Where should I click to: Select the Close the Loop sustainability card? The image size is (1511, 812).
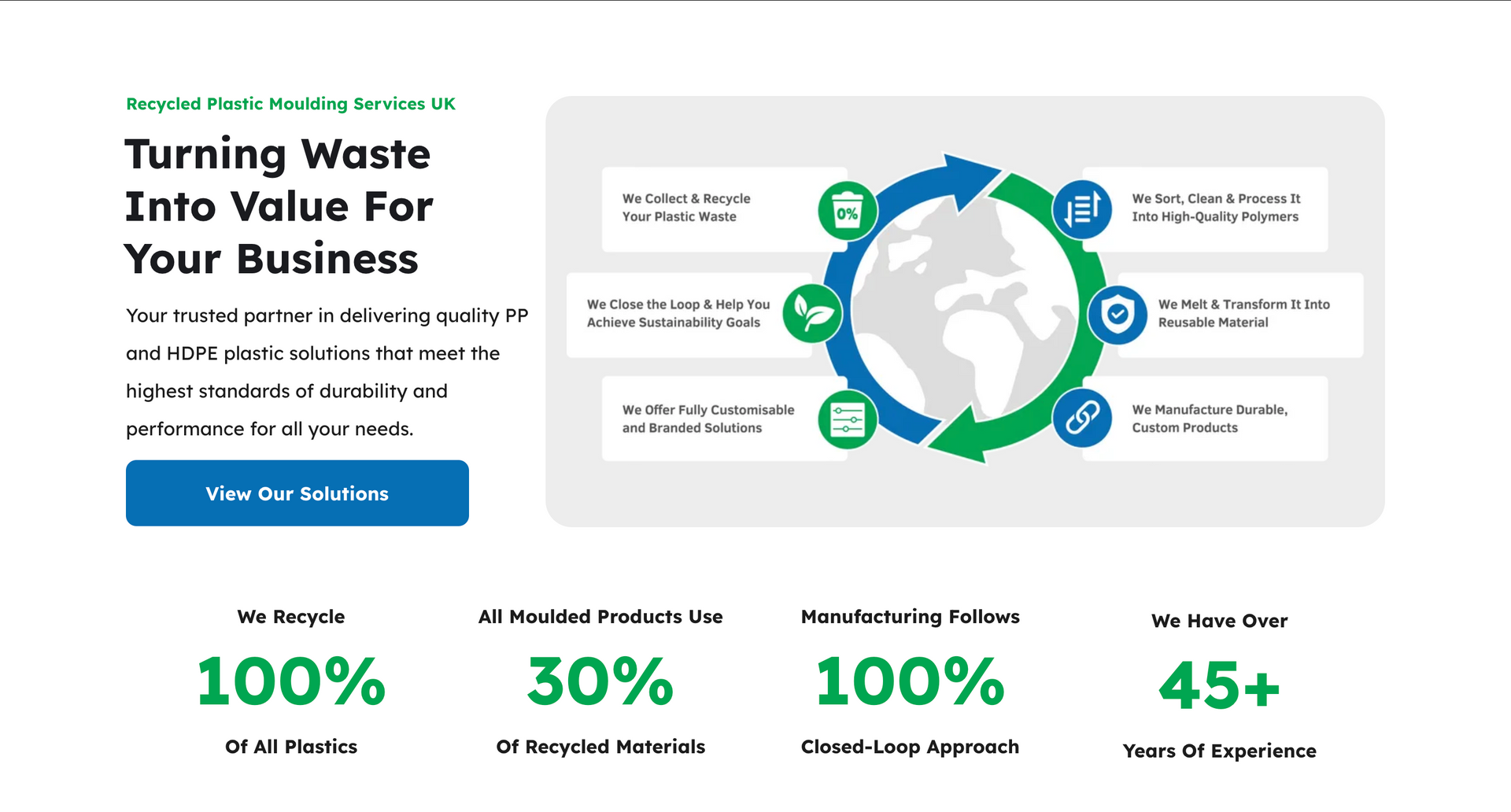(677, 314)
